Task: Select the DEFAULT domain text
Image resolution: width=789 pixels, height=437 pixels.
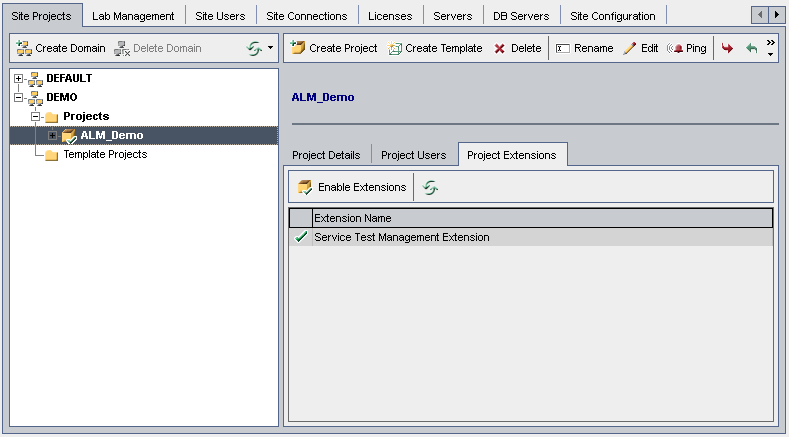Action: pyautogui.click(x=69, y=79)
